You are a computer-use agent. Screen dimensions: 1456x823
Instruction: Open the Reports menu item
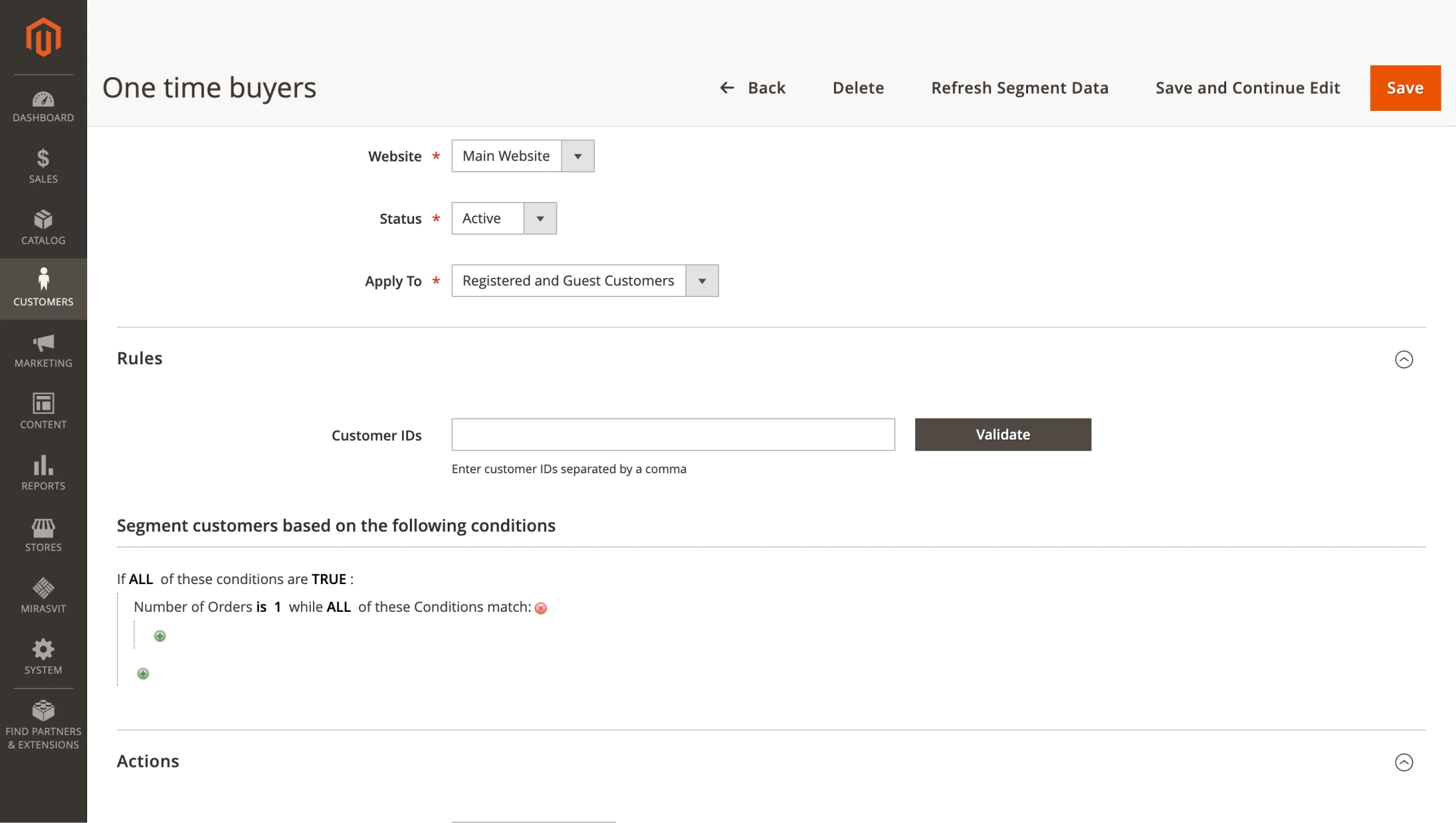[43, 473]
